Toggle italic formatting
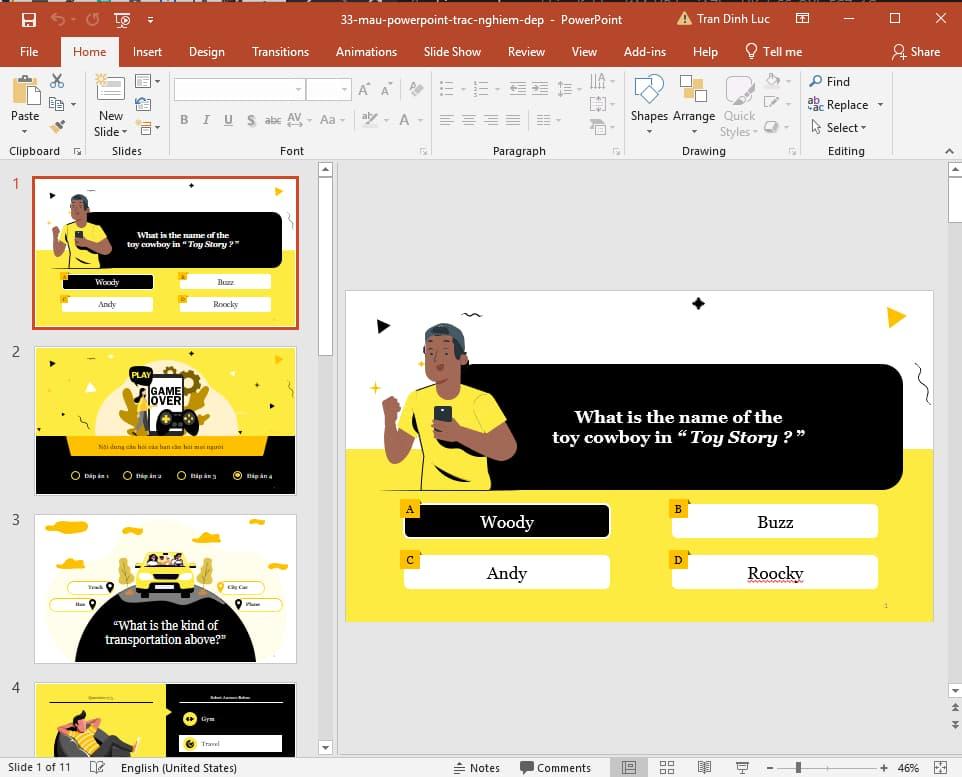This screenshot has width=962, height=777. tap(206, 120)
